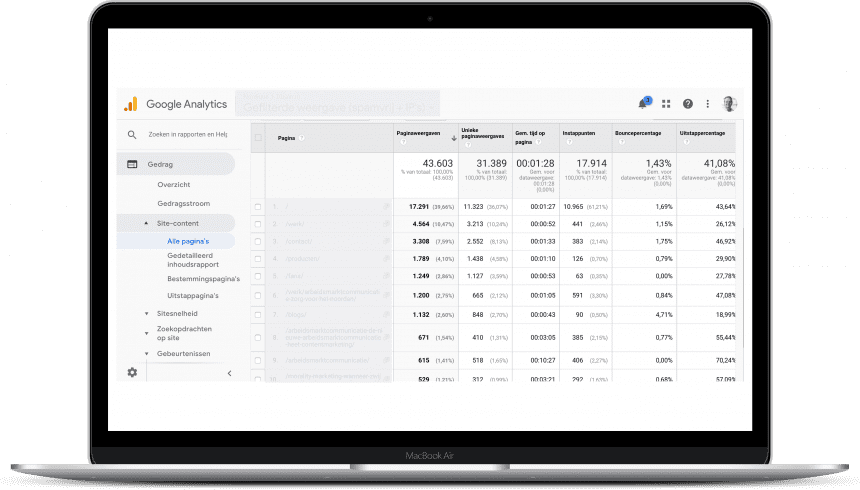Image resolution: width=860 pixels, height=490 pixels.
Task: Collapse the sidebar with the left chevron
Action: coord(229,373)
